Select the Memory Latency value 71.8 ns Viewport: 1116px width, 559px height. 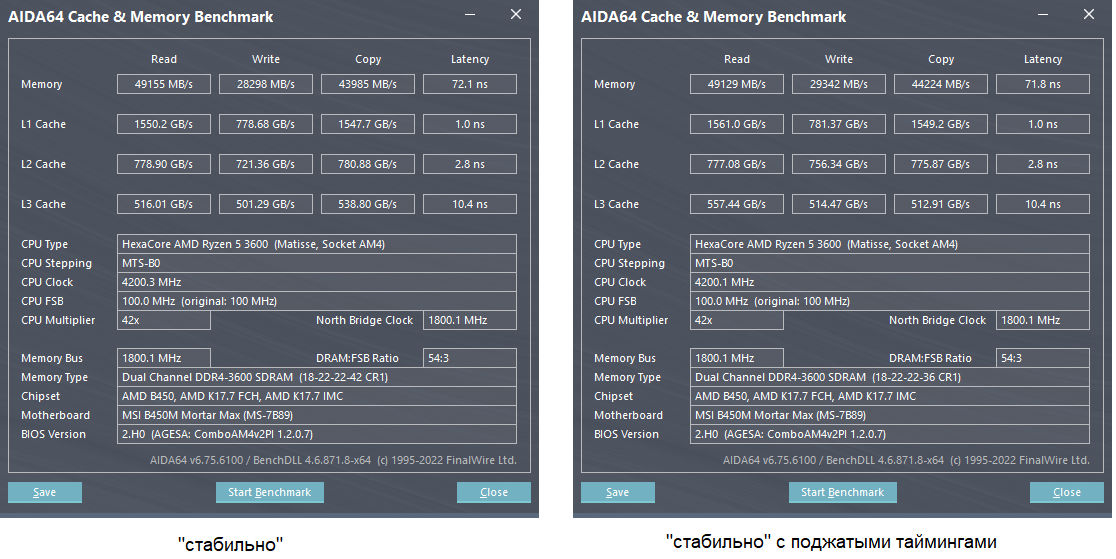(x=1043, y=84)
